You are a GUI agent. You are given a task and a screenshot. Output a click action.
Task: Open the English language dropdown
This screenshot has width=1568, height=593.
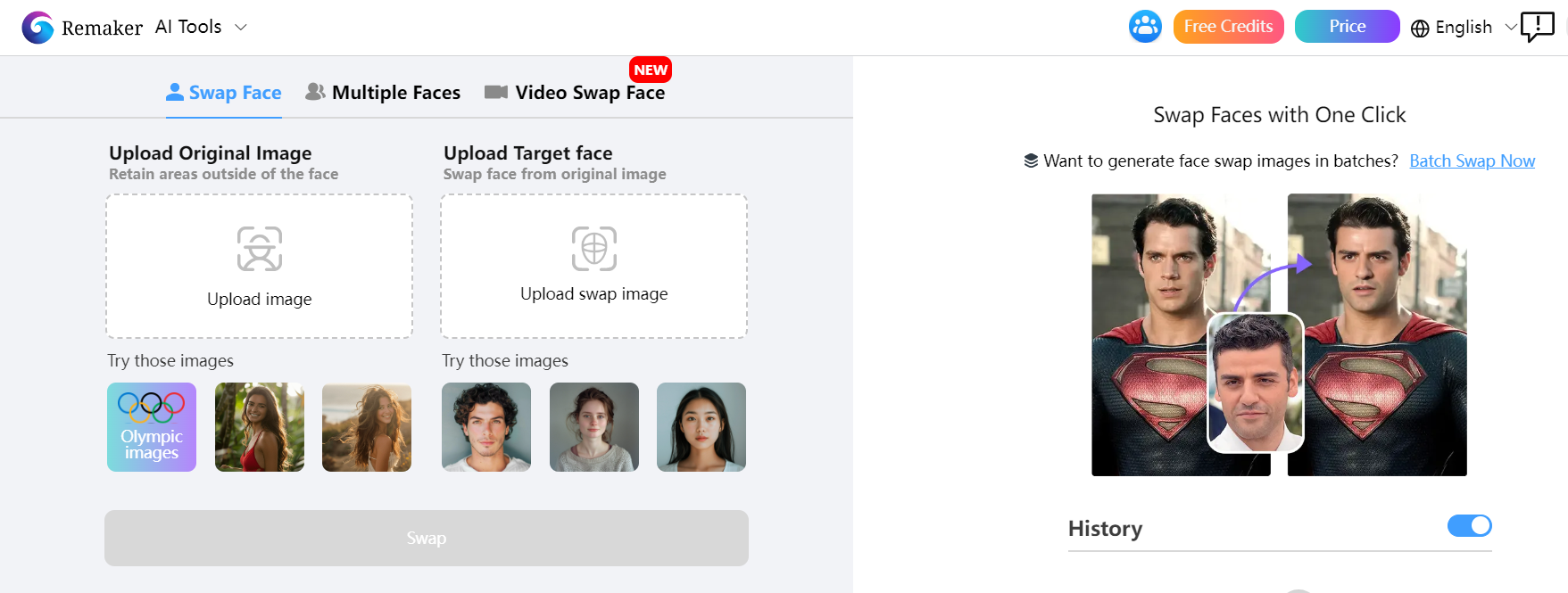(1464, 28)
